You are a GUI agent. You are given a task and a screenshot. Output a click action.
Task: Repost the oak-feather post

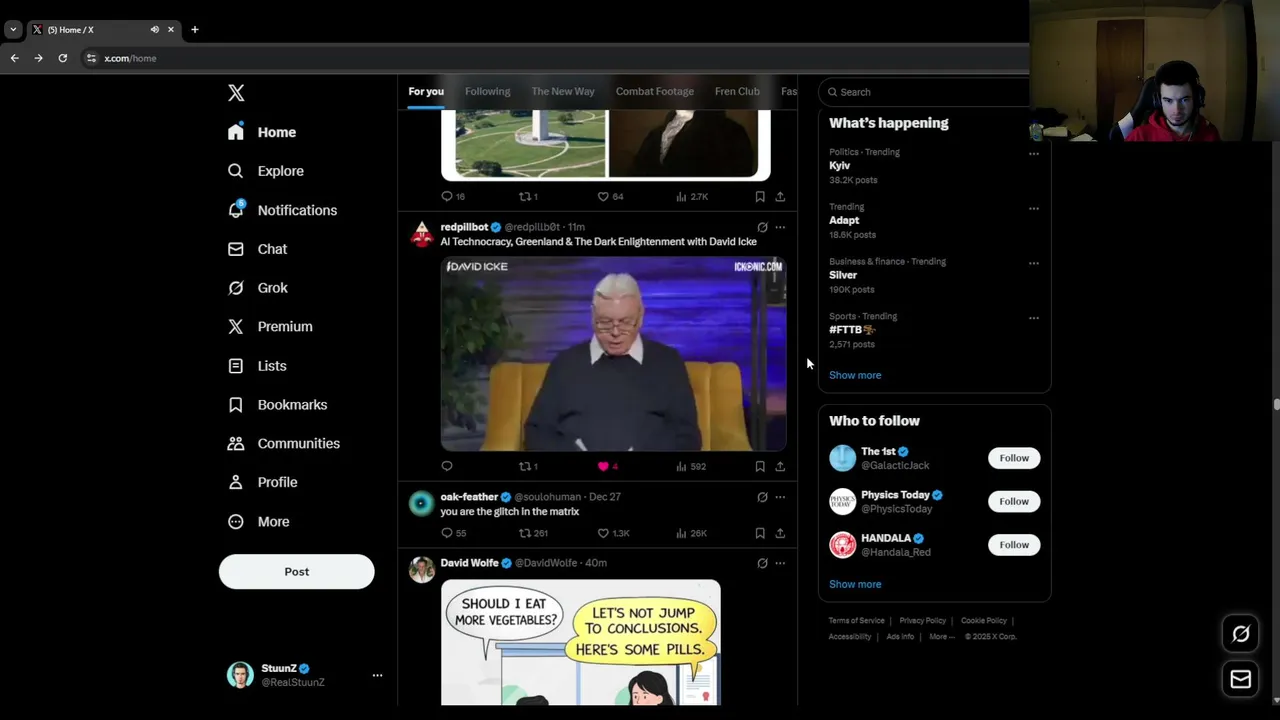532,533
